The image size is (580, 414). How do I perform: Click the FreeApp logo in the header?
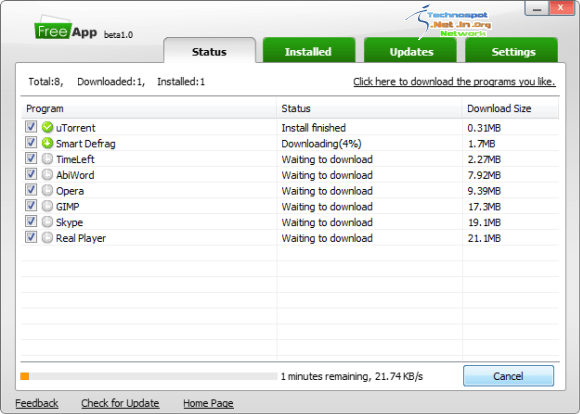(x=66, y=28)
